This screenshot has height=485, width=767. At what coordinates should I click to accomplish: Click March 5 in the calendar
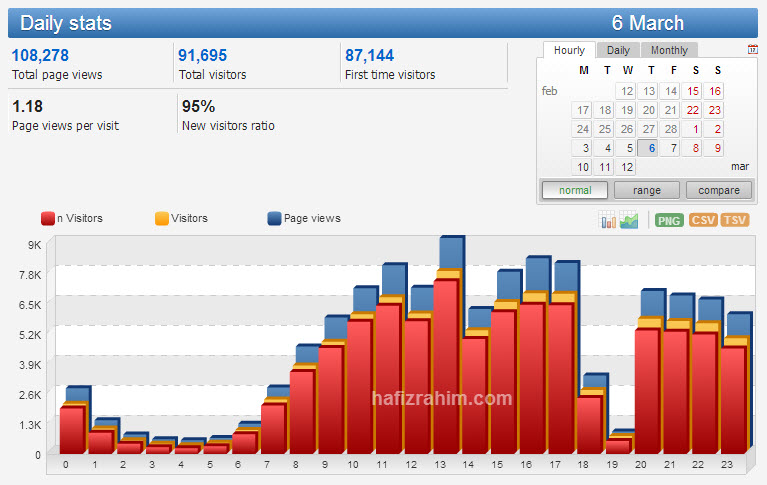pyautogui.click(x=625, y=148)
